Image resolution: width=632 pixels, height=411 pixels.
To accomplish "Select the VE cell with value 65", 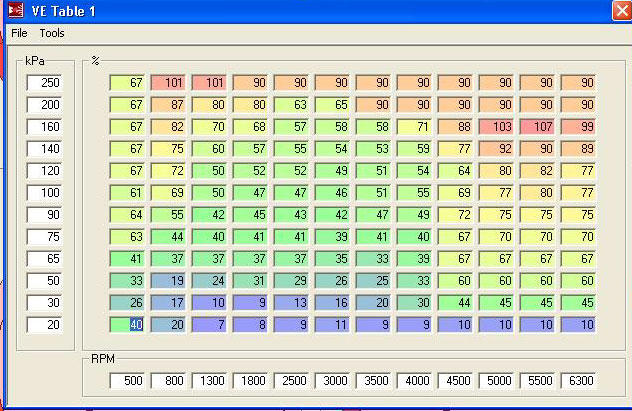I will pos(332,105).
